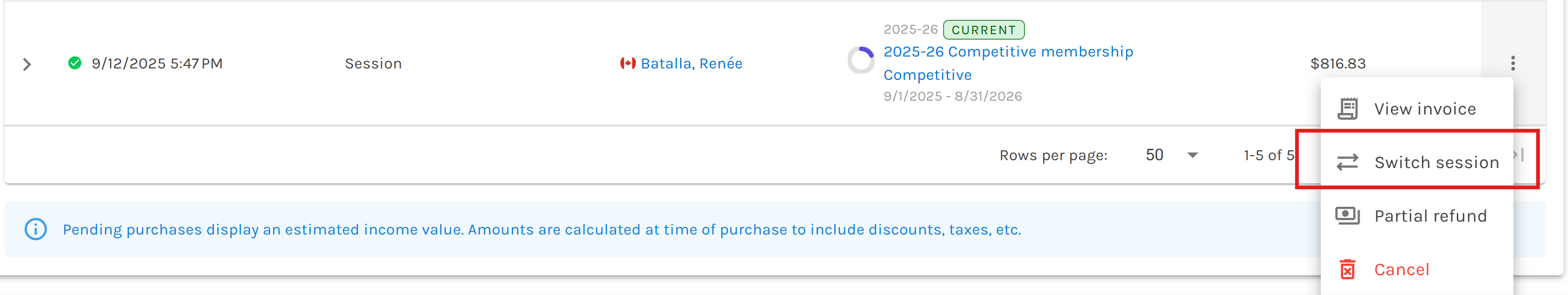Click the info icon in pending purchases notice
1568x295 pixels.
point(36,230)
